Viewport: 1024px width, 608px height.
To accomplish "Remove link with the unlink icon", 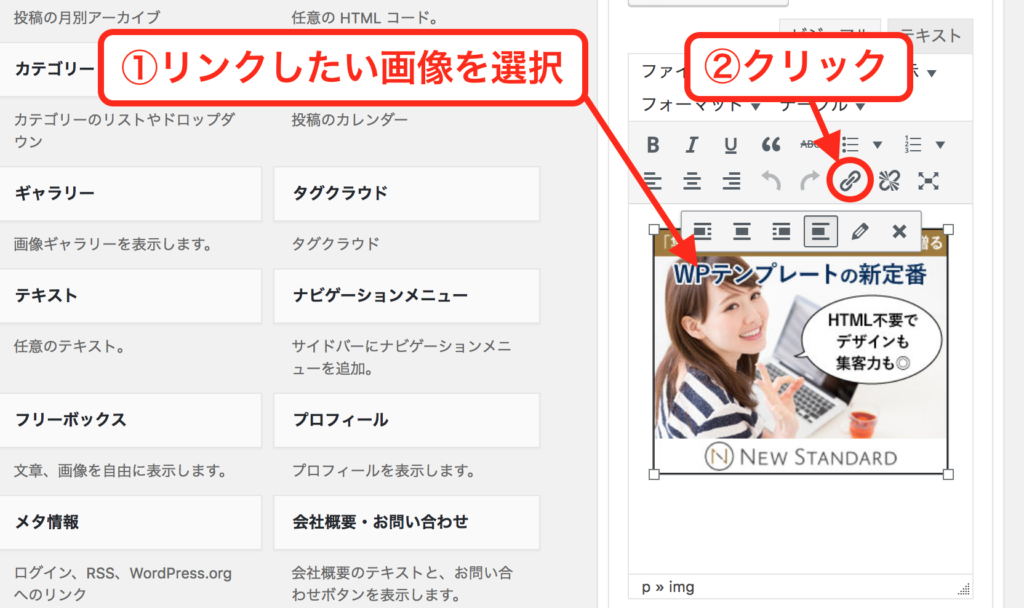I will pyautogui.click(x=889, y=181).
